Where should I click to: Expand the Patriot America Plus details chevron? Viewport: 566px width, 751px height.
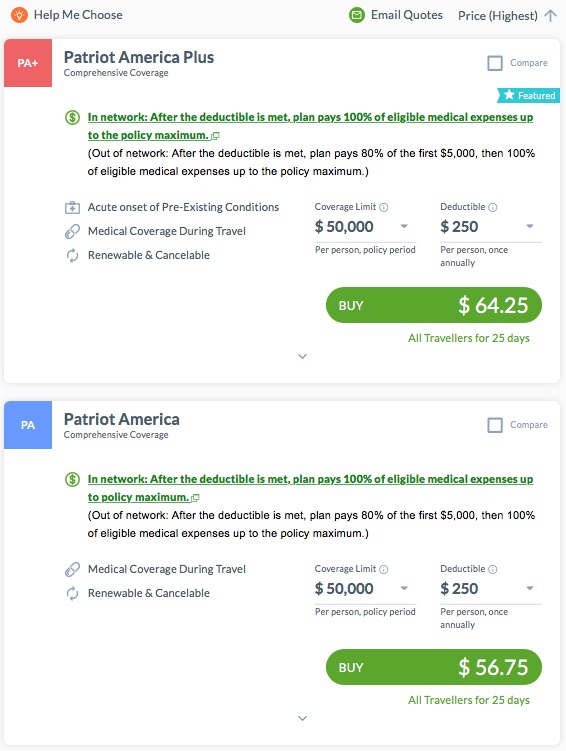tap(302, 356)
